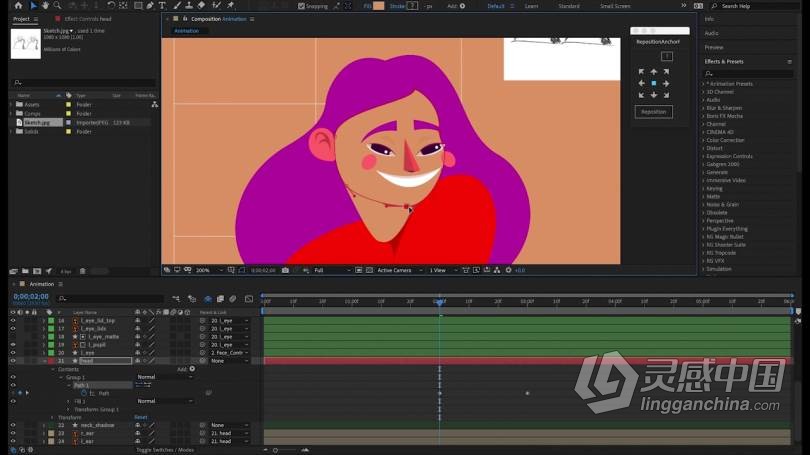The height and width of the screenshot is (455, 810).
Task: Select the Pen tool
Action: 150,6
